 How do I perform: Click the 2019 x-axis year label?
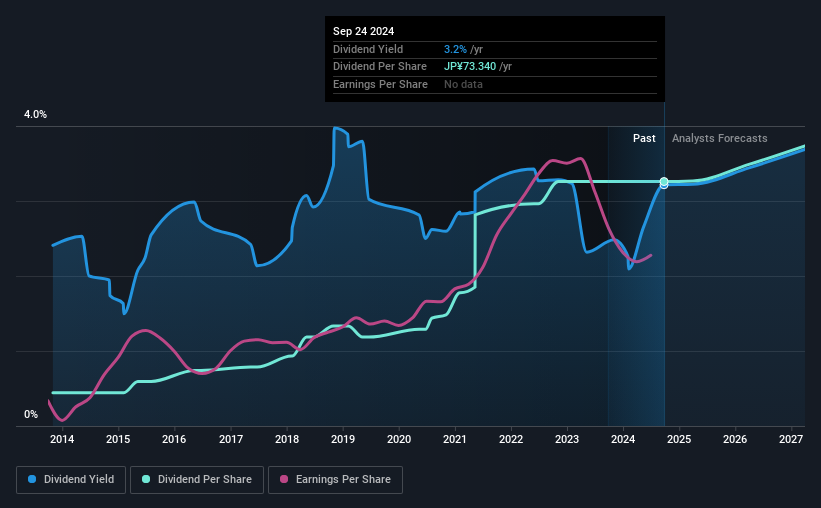(x=343, y=439)
